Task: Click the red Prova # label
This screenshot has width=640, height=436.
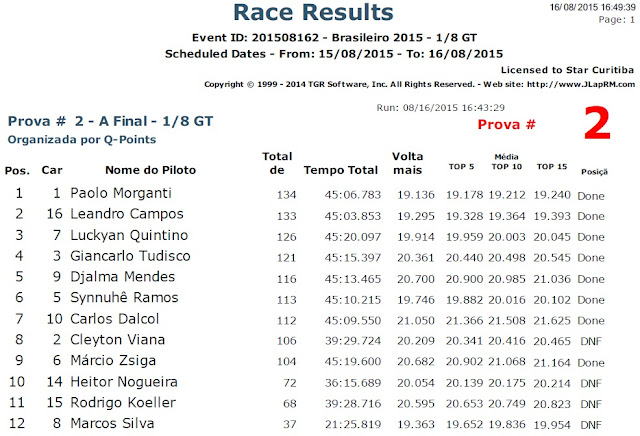Action: point(507,125)
